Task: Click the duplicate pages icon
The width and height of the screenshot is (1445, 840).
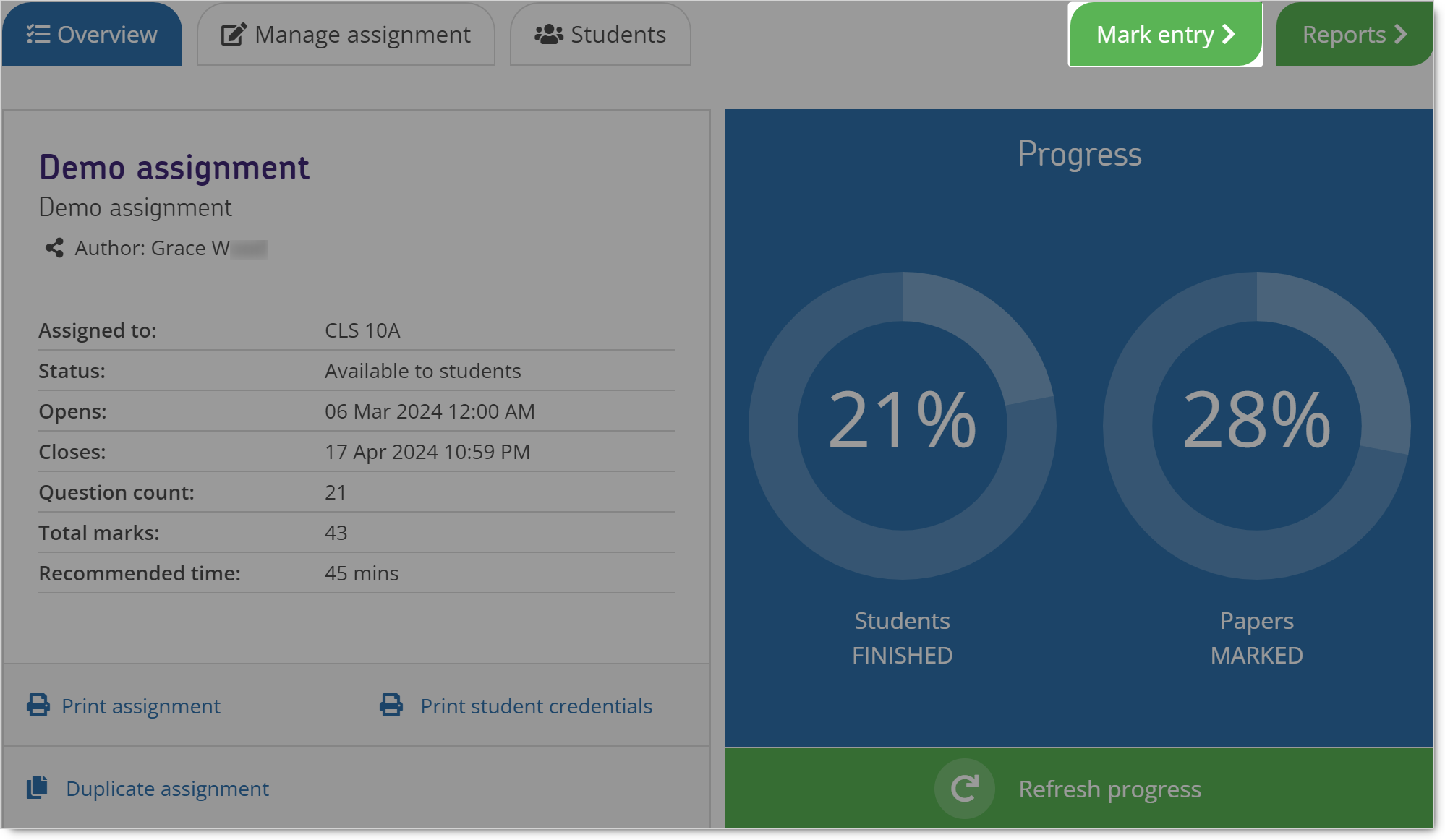Action: pyautogui.click(x=38, y=787)
